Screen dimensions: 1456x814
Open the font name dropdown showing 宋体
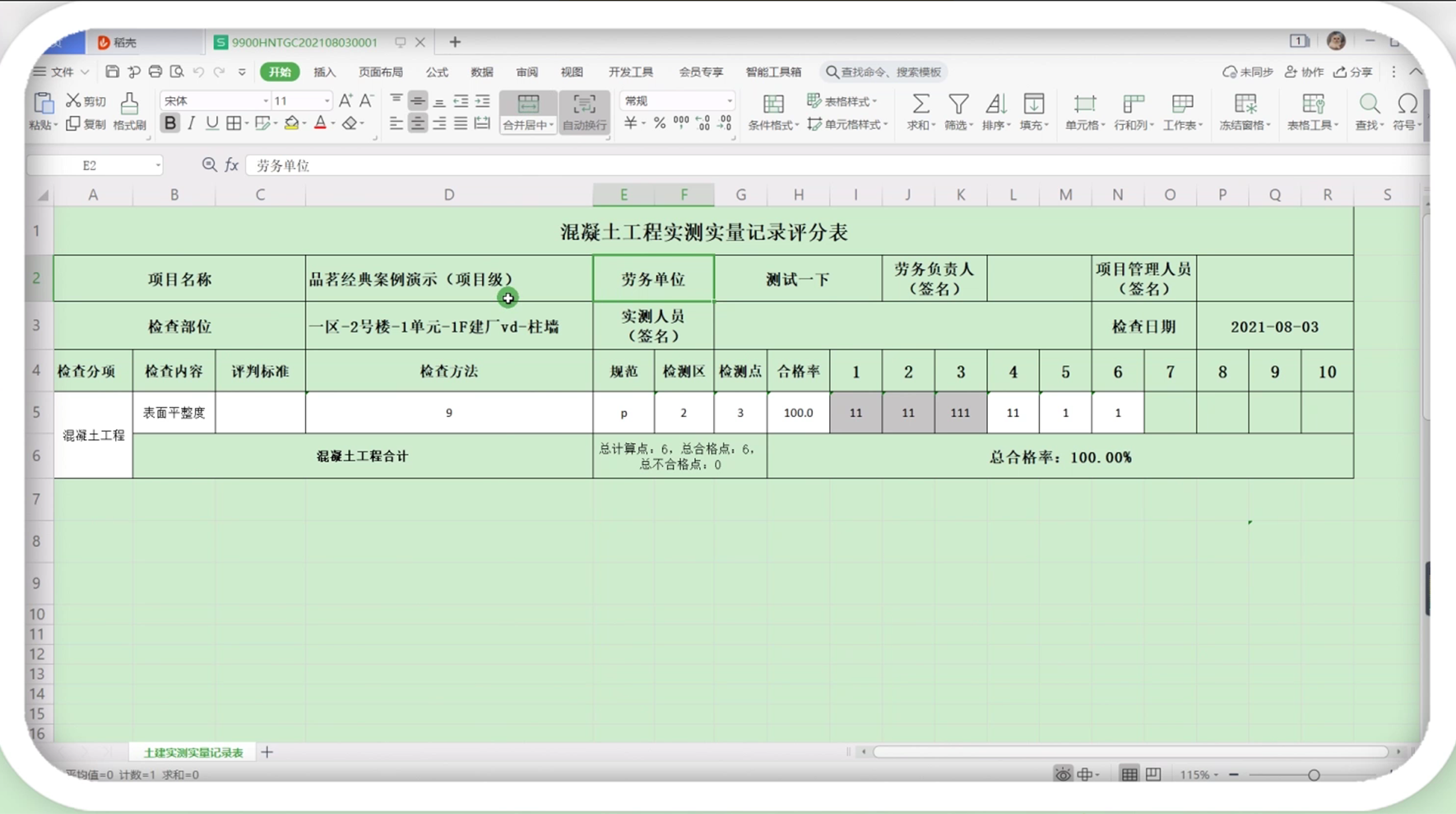click(x=266, y=101)
